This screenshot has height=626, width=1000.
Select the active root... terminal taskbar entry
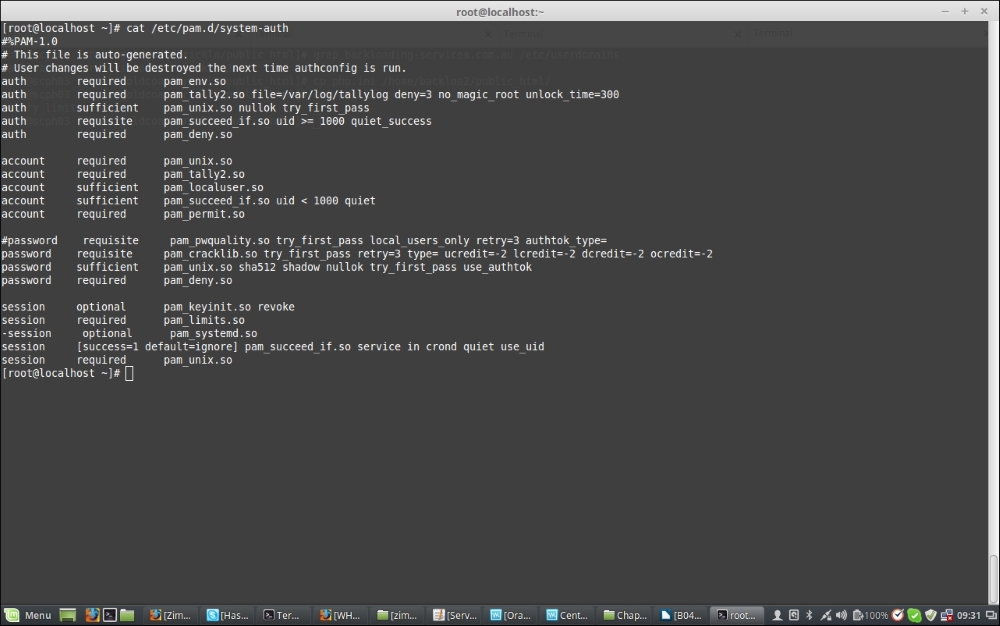pos(737,615)
